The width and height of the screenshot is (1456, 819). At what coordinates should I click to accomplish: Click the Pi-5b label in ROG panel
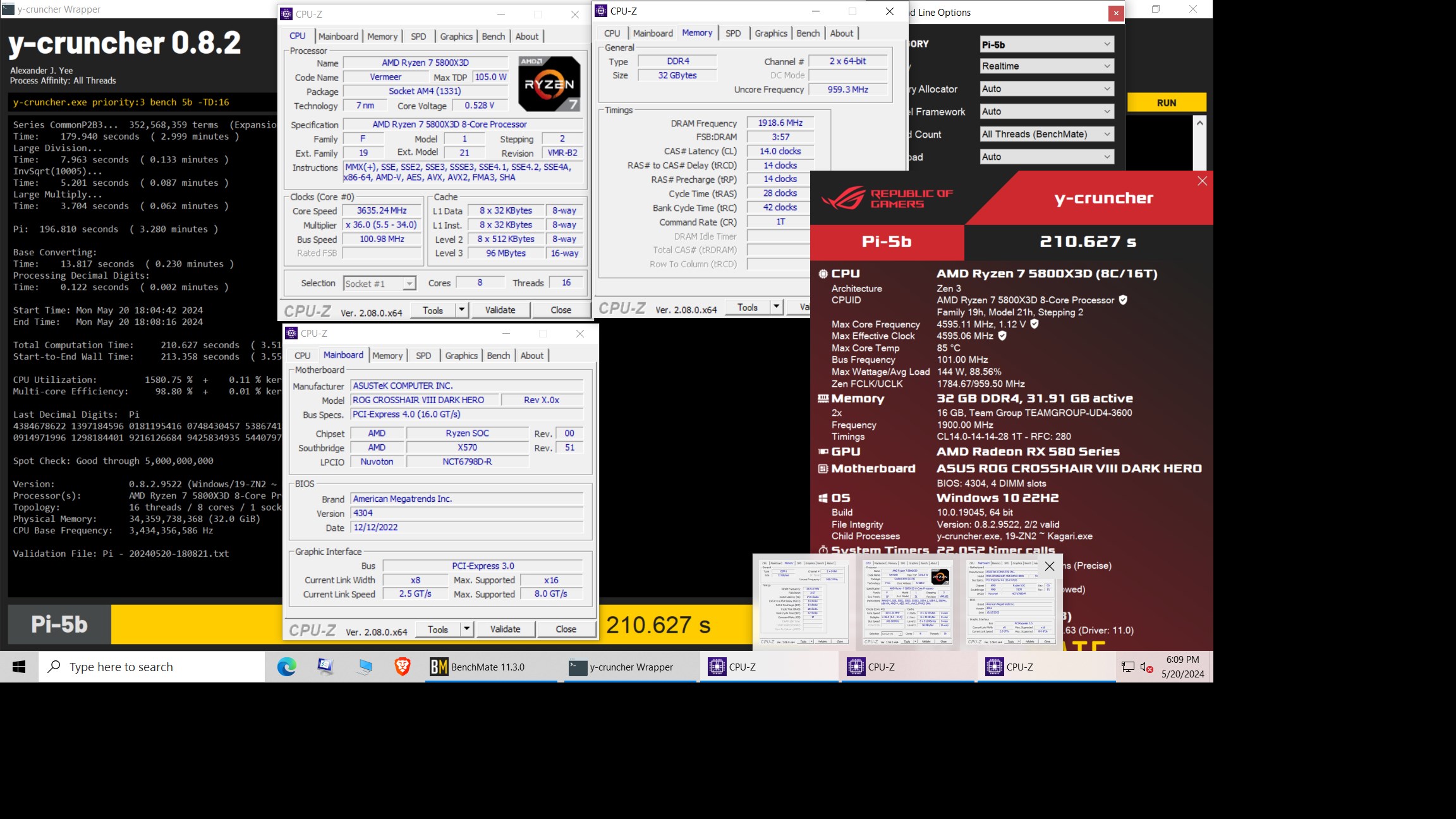(x=887, y=242)
